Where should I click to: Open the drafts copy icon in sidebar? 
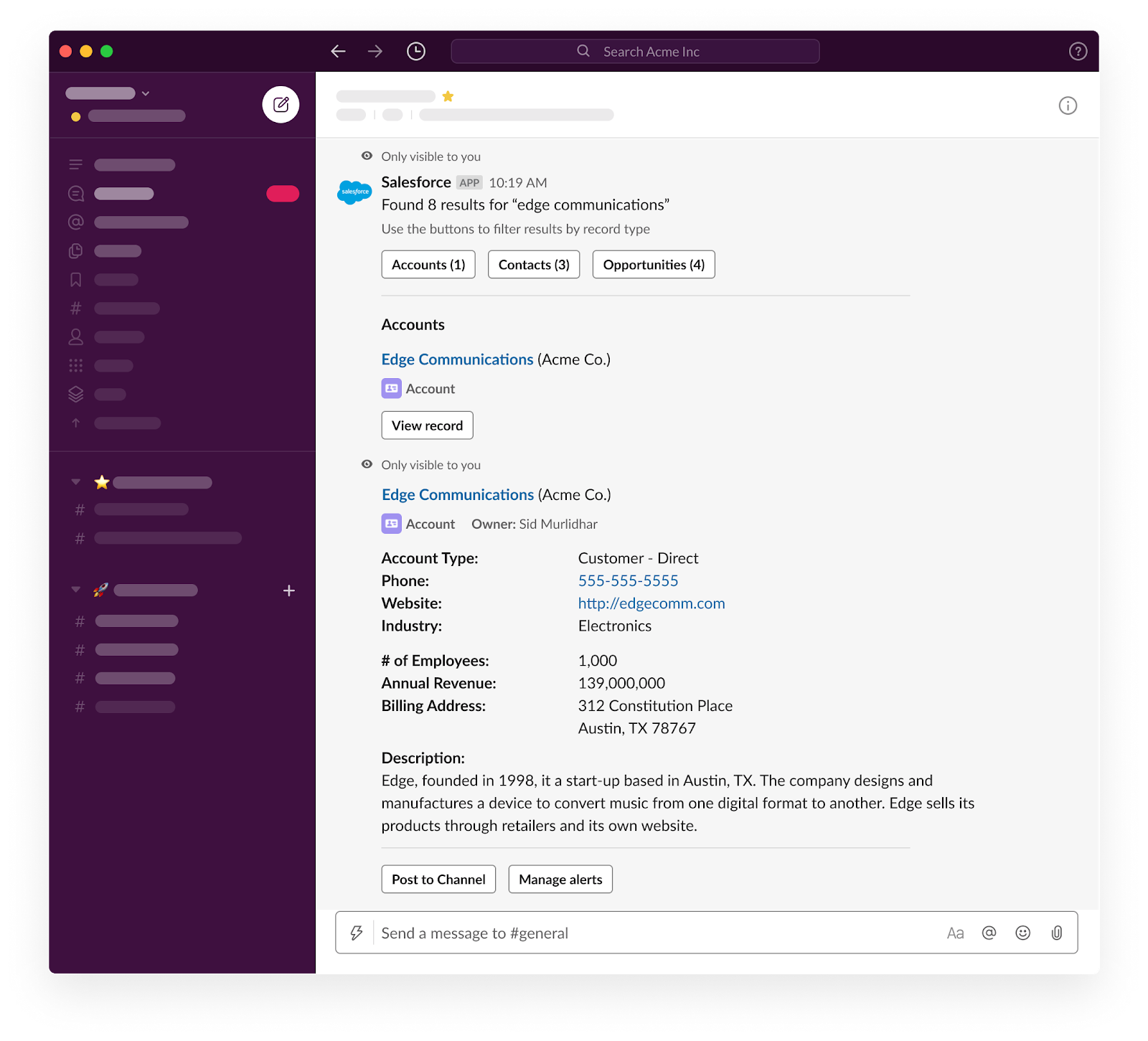(x=76, y=251)
